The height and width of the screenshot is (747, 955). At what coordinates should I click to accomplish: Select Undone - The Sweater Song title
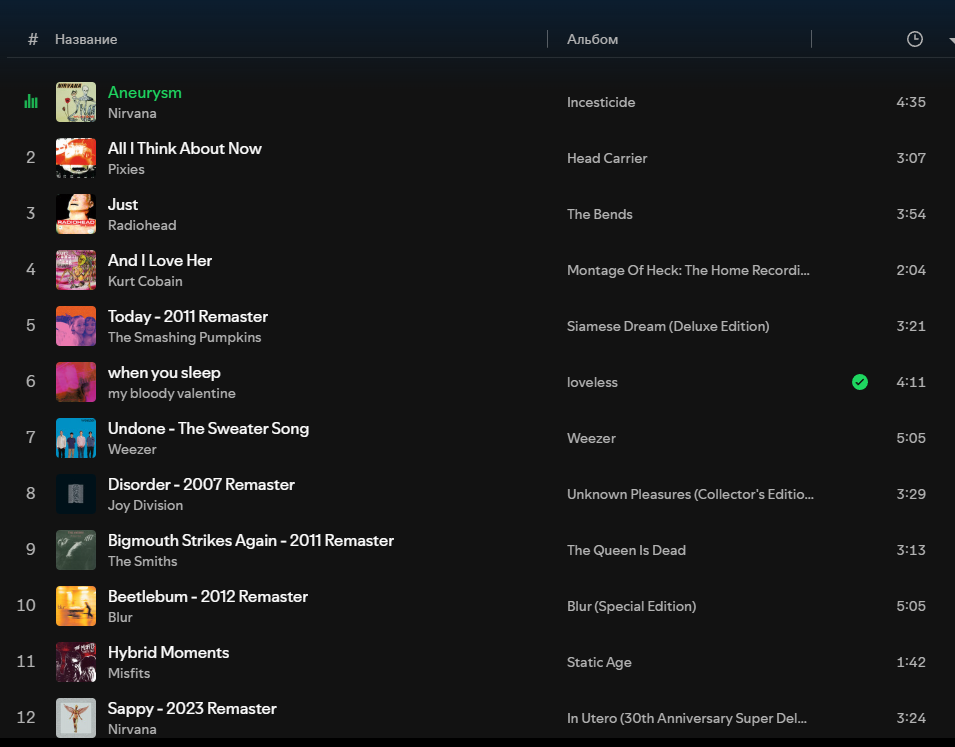coord(208,429)
